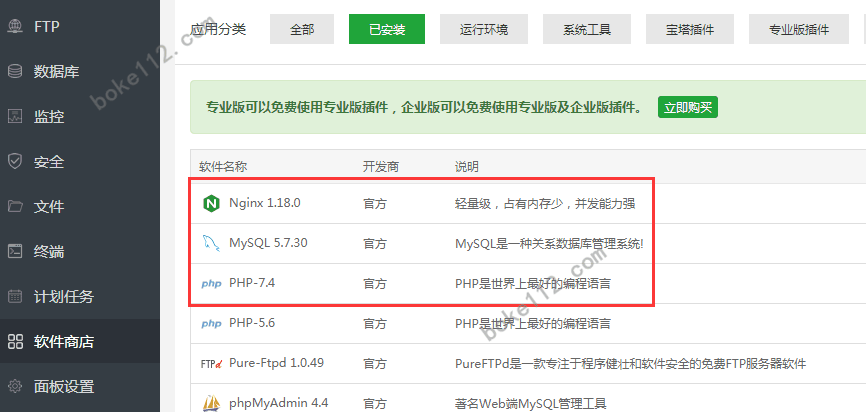Open MySQL 5.7.30 software entry
Screen dimensions: 866x412
(268, 243)
